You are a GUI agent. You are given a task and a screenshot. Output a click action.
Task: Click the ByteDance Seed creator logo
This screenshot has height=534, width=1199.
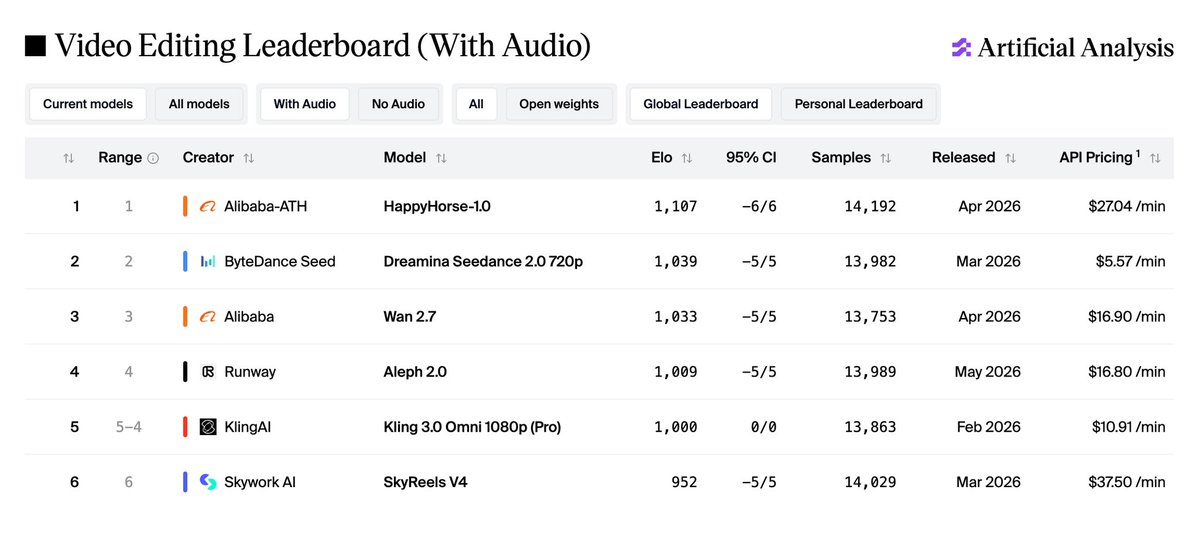point(207,262)
